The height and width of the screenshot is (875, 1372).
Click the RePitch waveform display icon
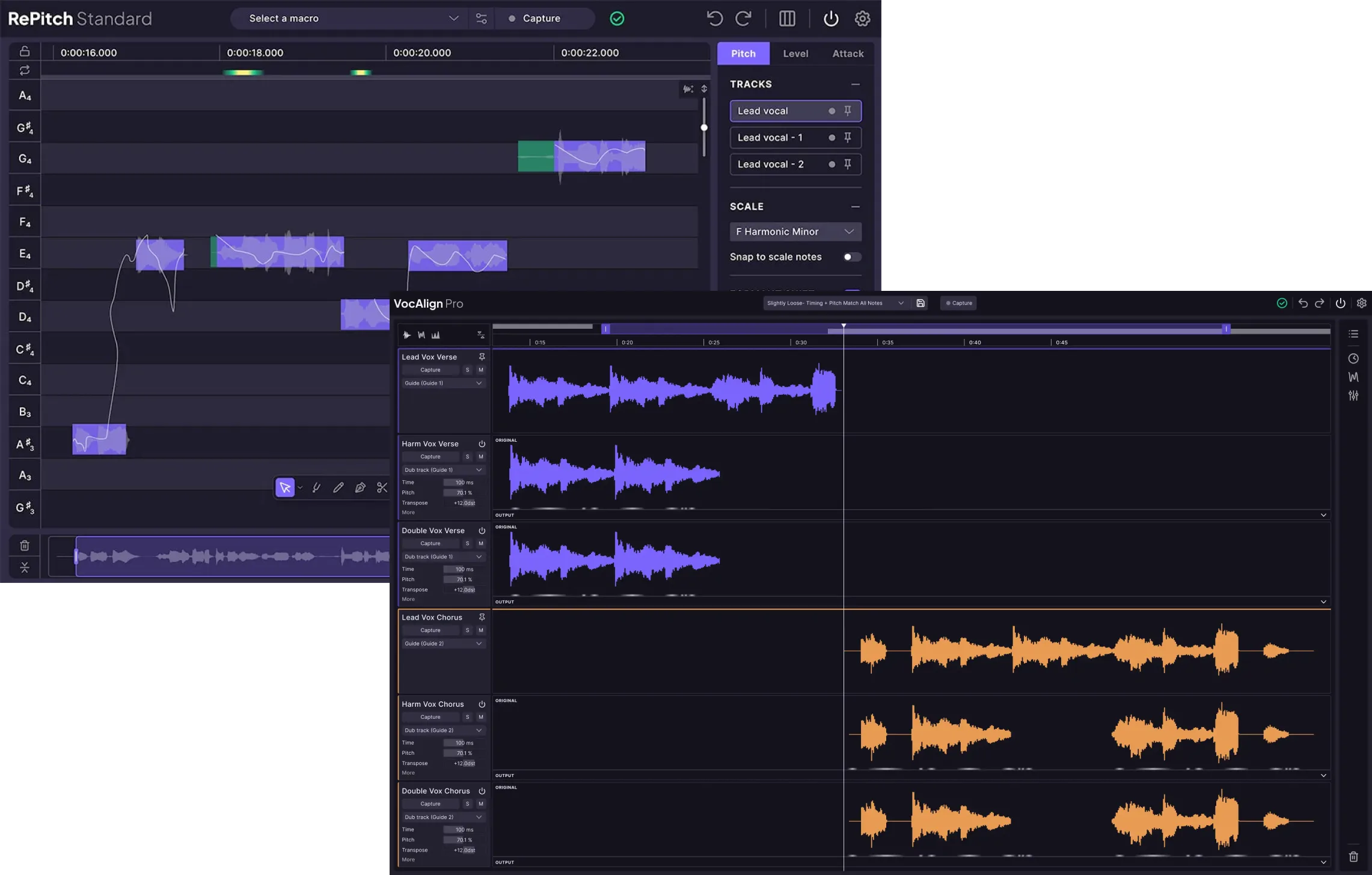688,89
